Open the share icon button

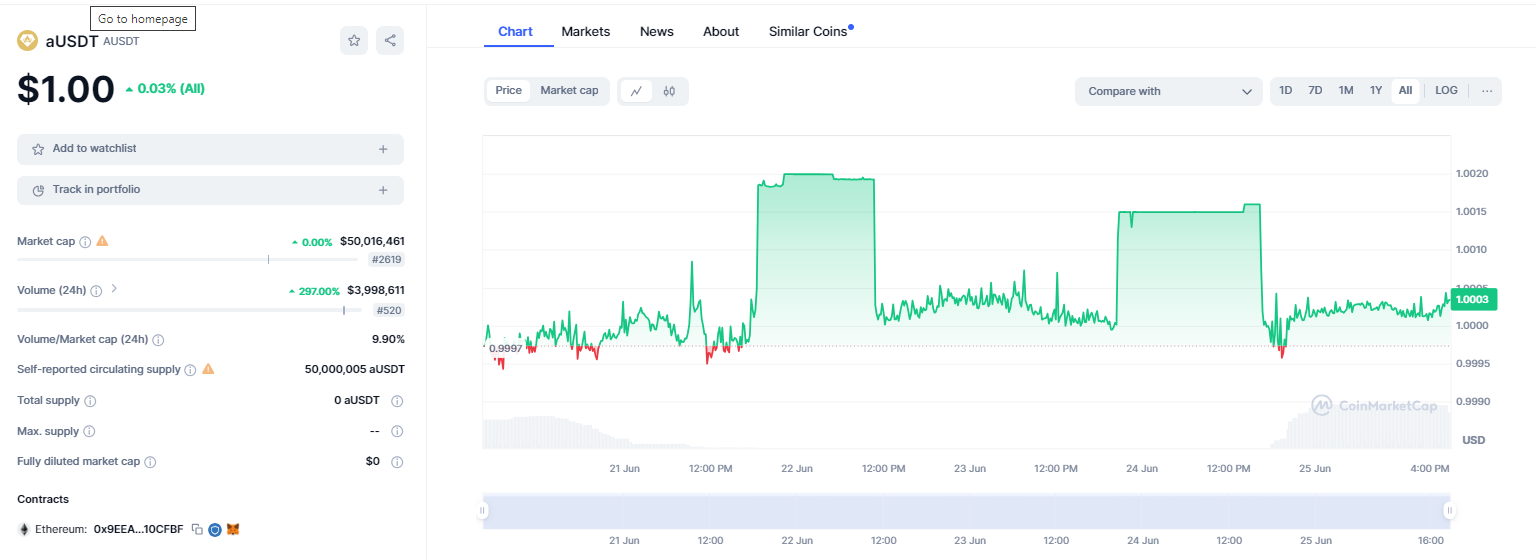point(390,41)
